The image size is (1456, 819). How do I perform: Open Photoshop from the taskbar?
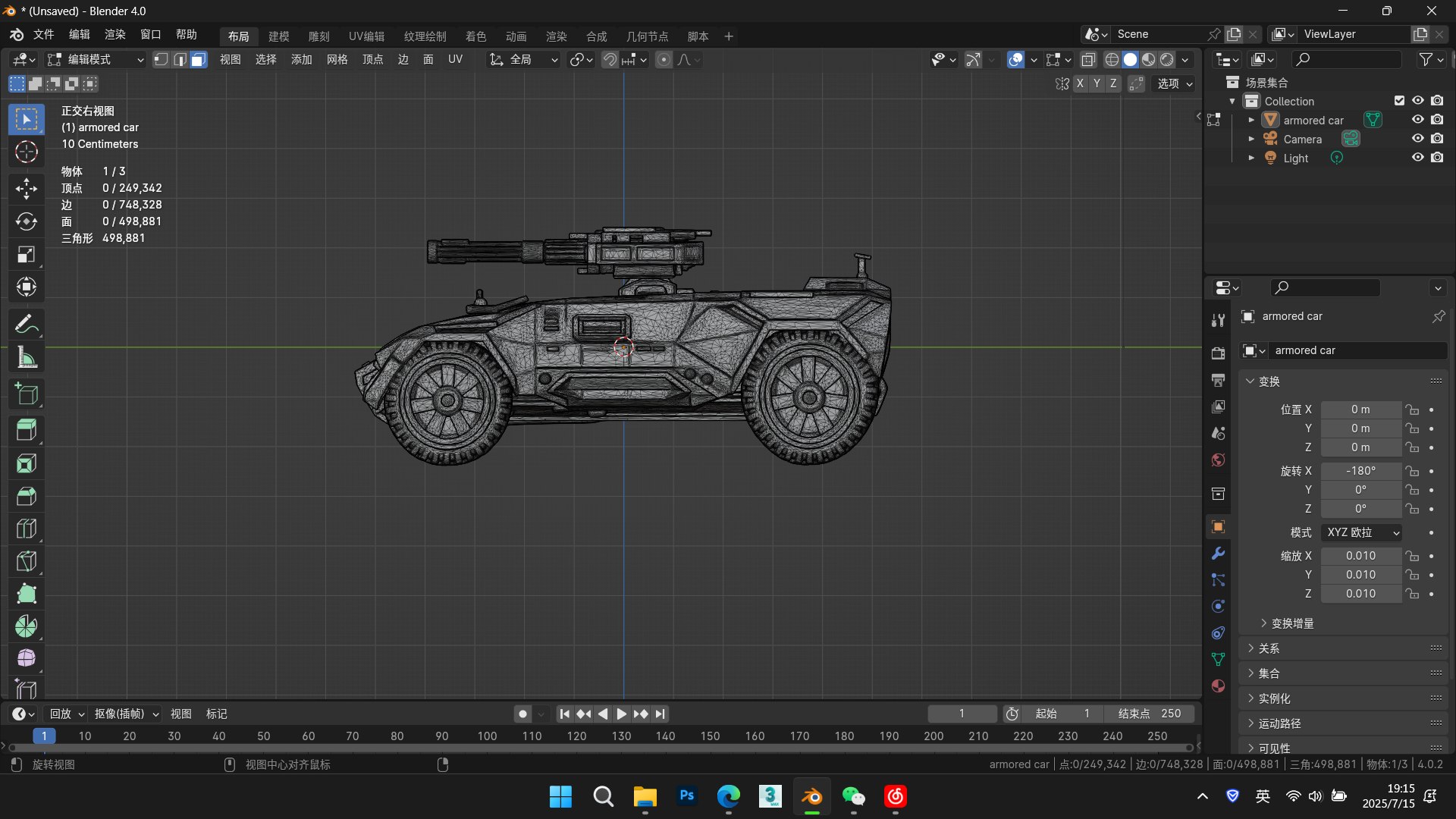(686, 796)
